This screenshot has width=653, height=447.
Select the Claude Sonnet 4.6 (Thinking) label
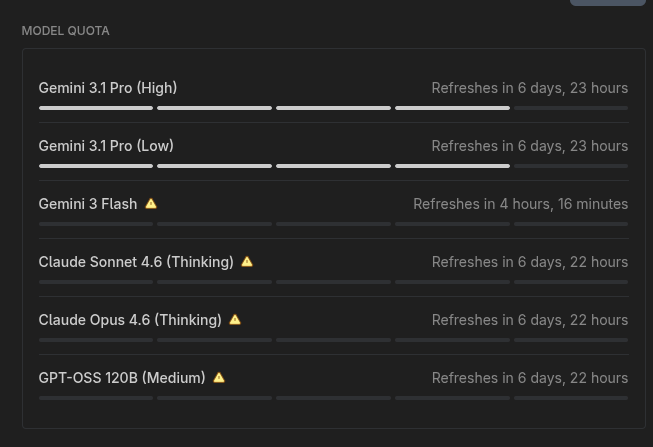pos(136,262)
